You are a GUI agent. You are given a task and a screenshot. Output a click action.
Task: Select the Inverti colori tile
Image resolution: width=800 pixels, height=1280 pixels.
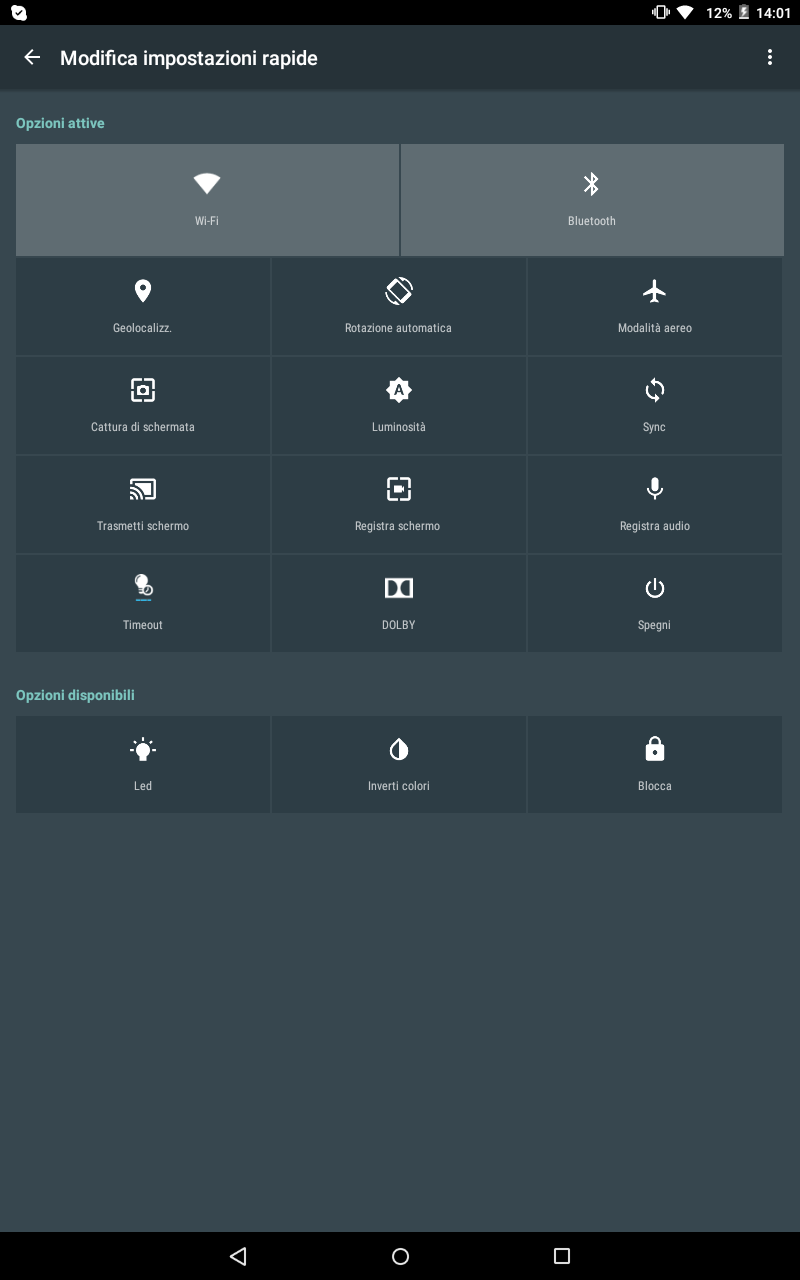[398, 764]
